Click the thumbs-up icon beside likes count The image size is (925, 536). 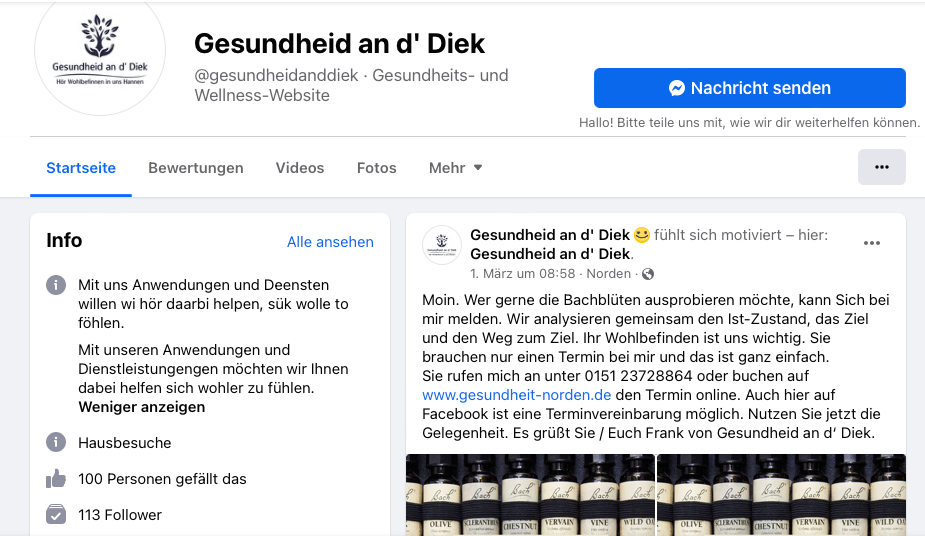56,479
